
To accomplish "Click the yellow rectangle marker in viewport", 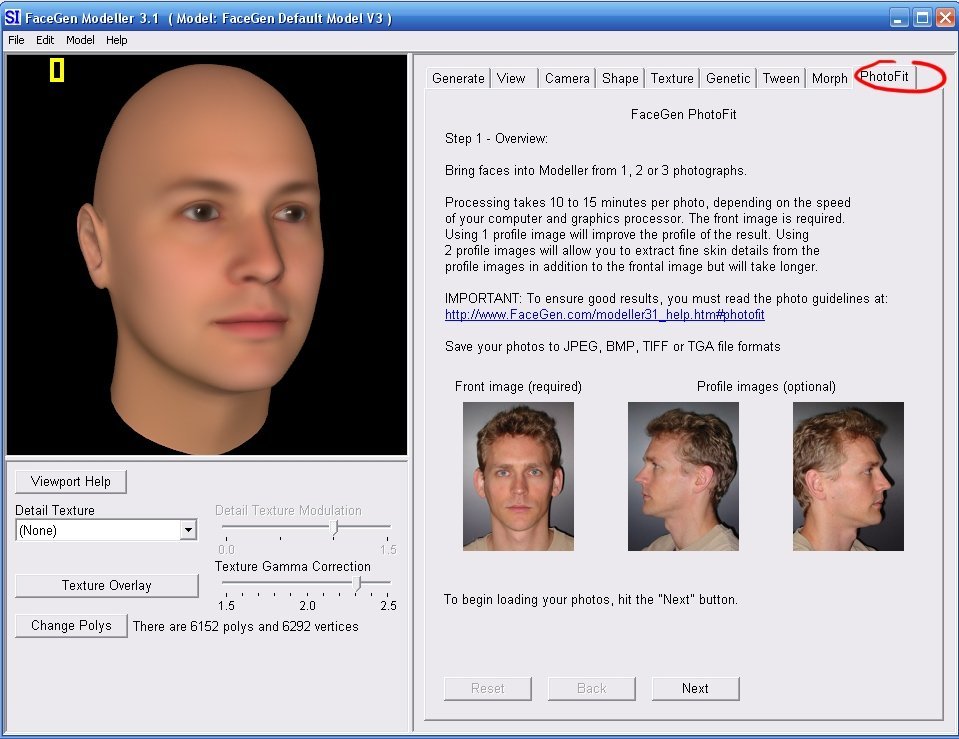I will click(x=57, y=70).
